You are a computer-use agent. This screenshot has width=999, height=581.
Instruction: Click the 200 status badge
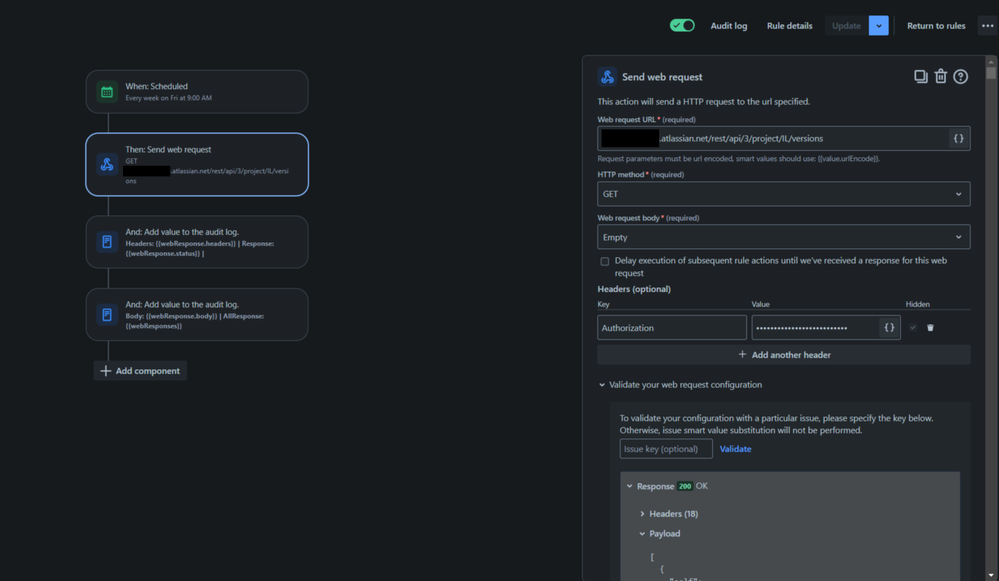pyautogui.click(x=685, y=486)
